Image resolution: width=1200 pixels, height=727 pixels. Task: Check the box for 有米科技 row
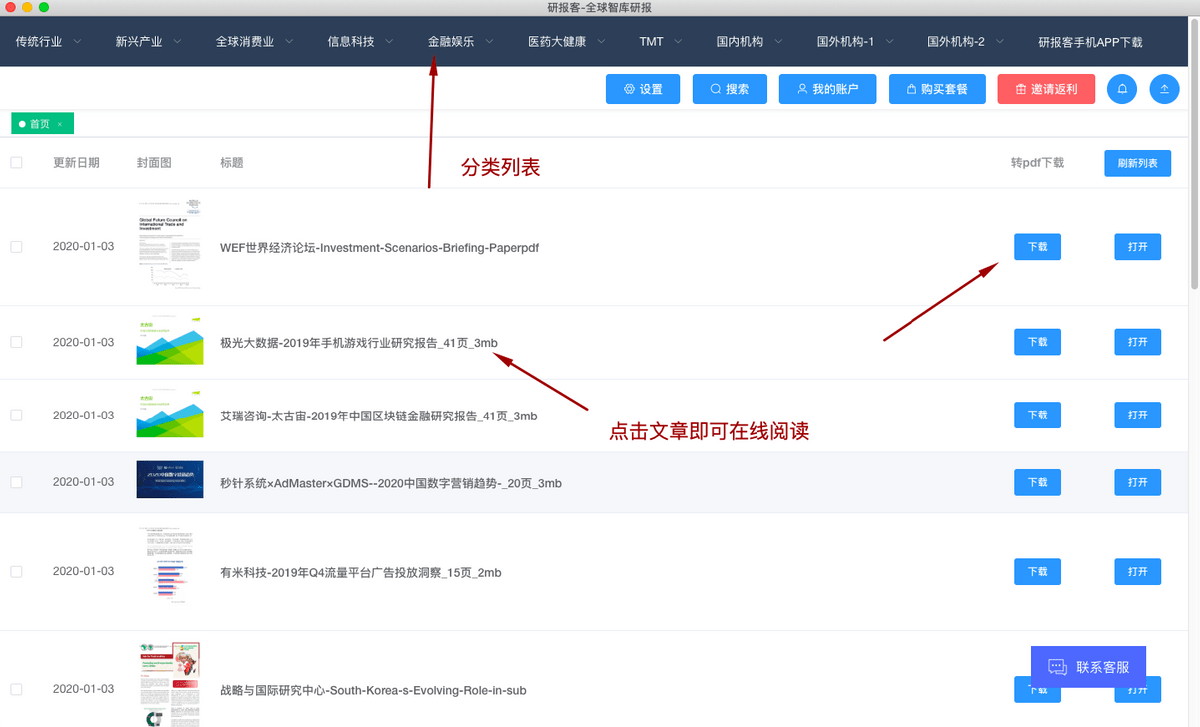[16, 572]
